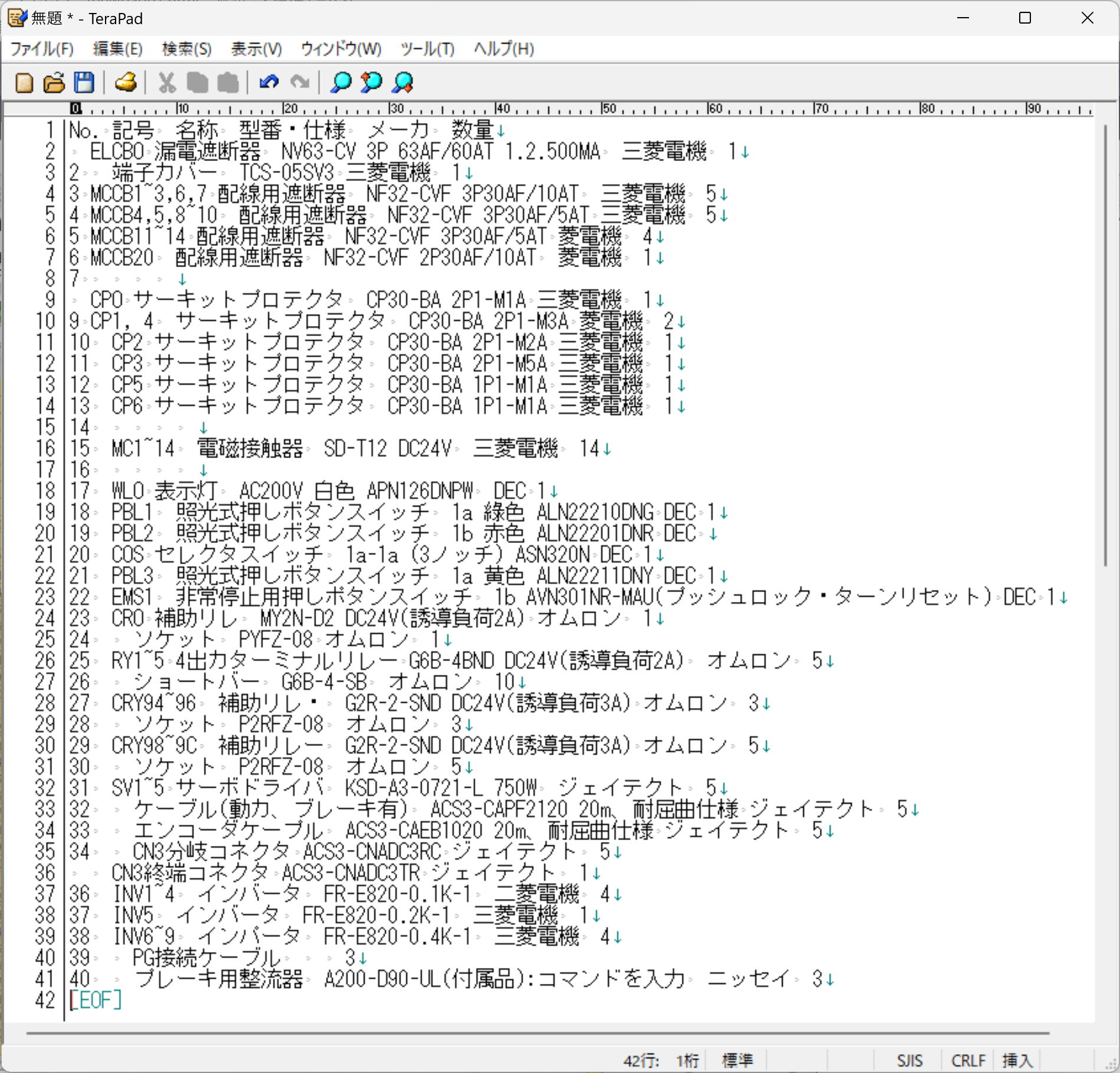This screenshot has height=1073, width=1120.
Task: Click text PBL2 on line 20
Action: 133,533
